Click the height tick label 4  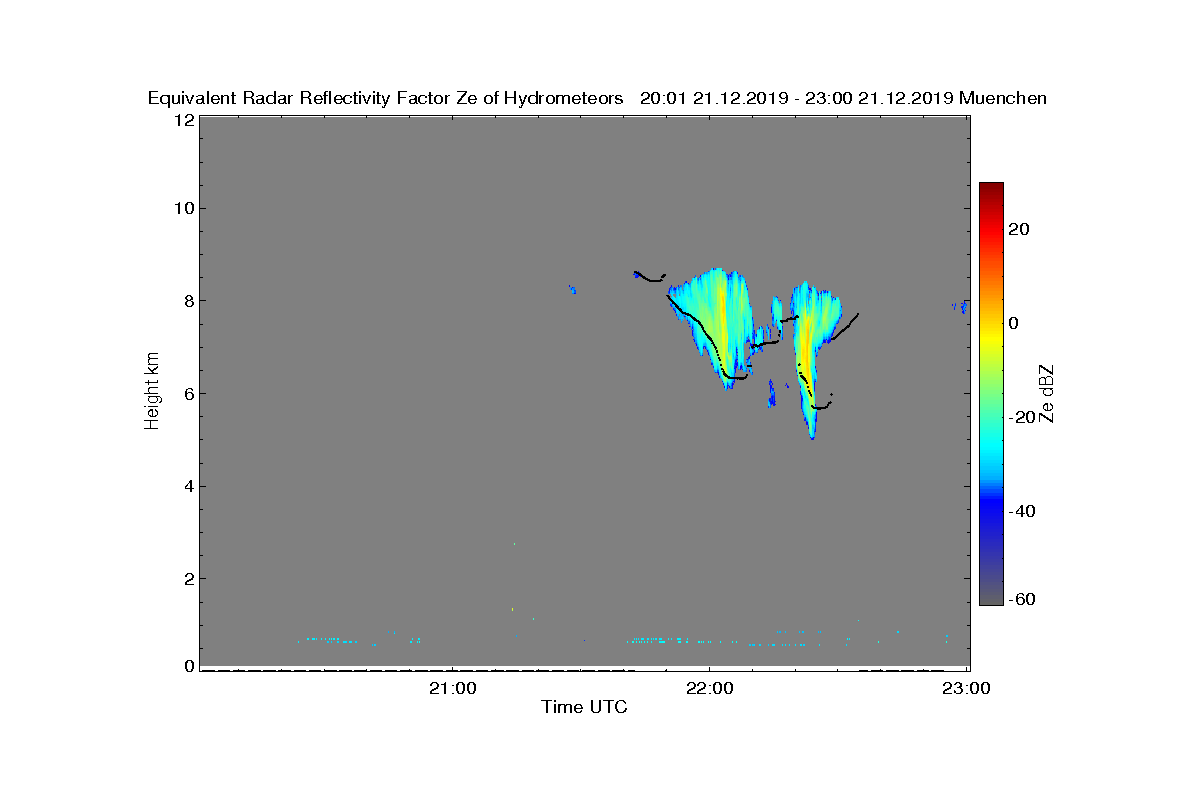[188, 486]
